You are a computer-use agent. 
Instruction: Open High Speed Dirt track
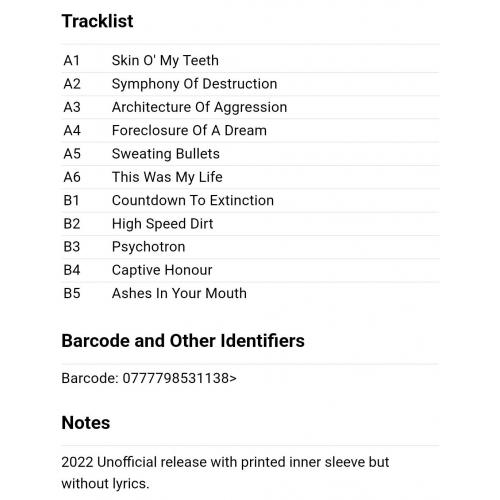(x=162, y=224)
